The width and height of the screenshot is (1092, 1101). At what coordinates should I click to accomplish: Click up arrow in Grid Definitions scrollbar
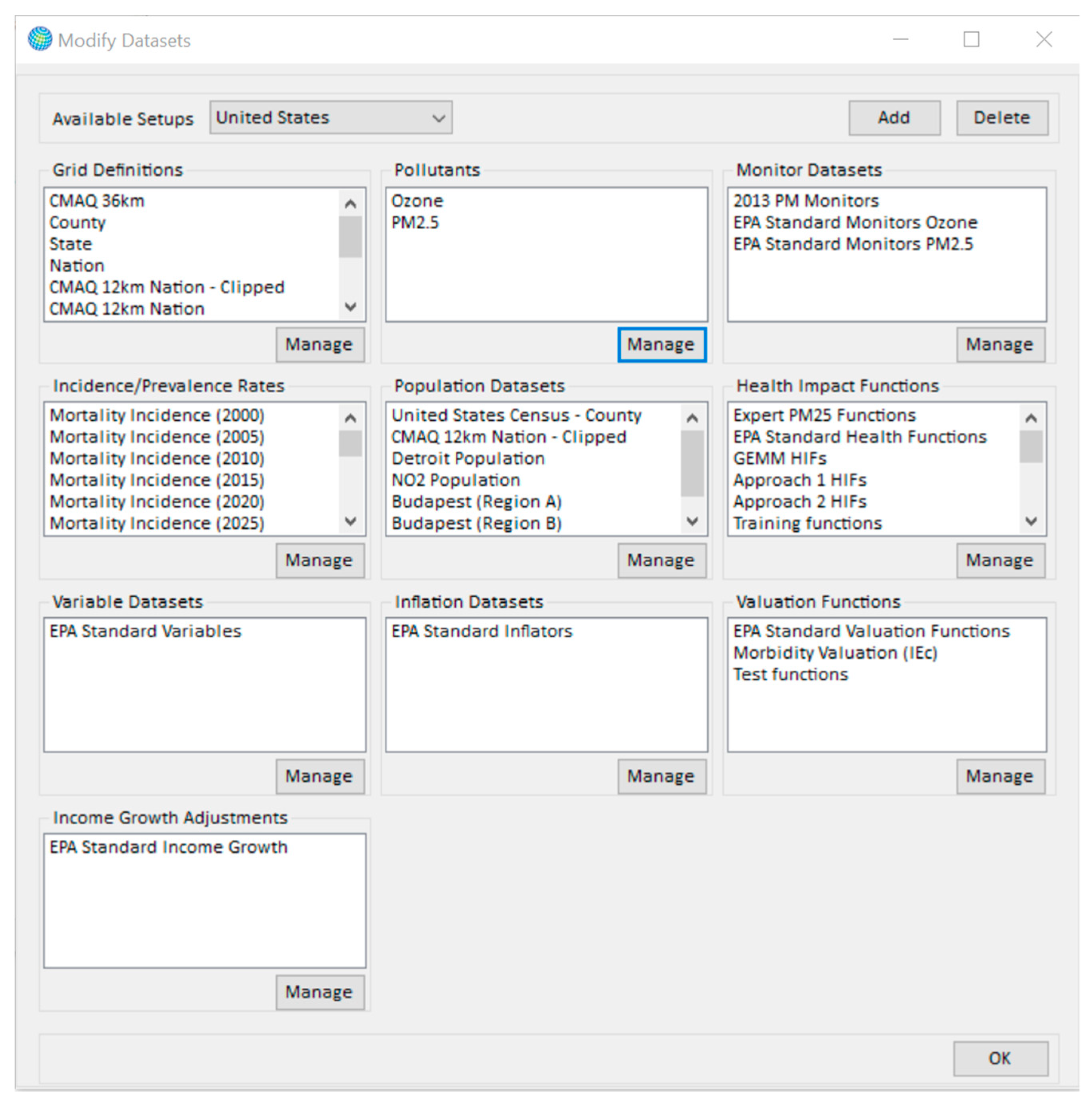click(x=351, y=203)
